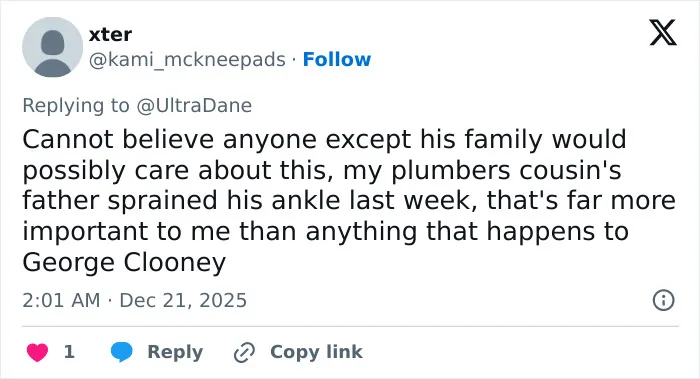Click the like count showing 1
The image size is (700, 379).
pyautogui.click(x=69, y=352)
